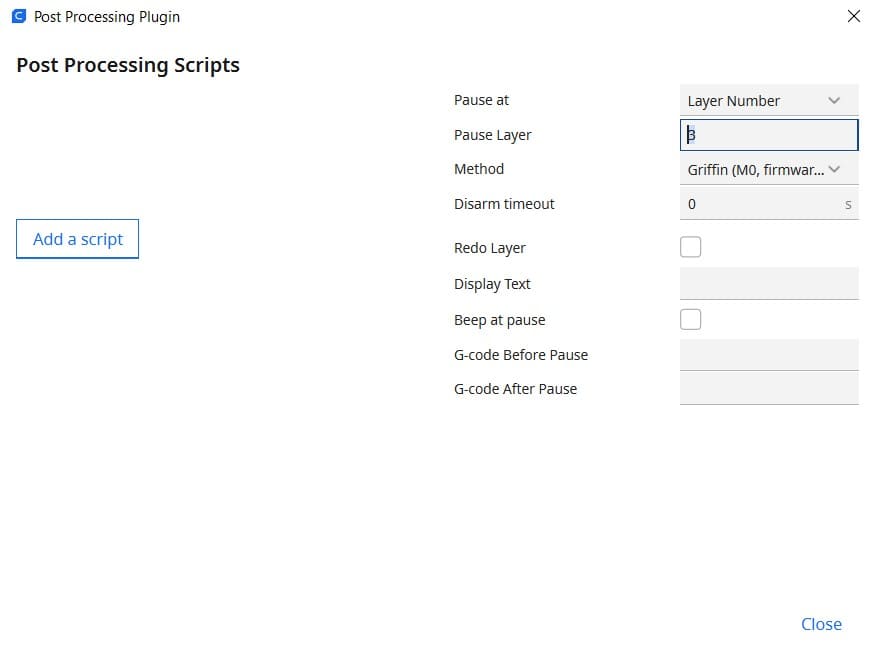Screen dimensions: 872x655
Task: Select the G-code After Pause field
Action: pos(768,389)
